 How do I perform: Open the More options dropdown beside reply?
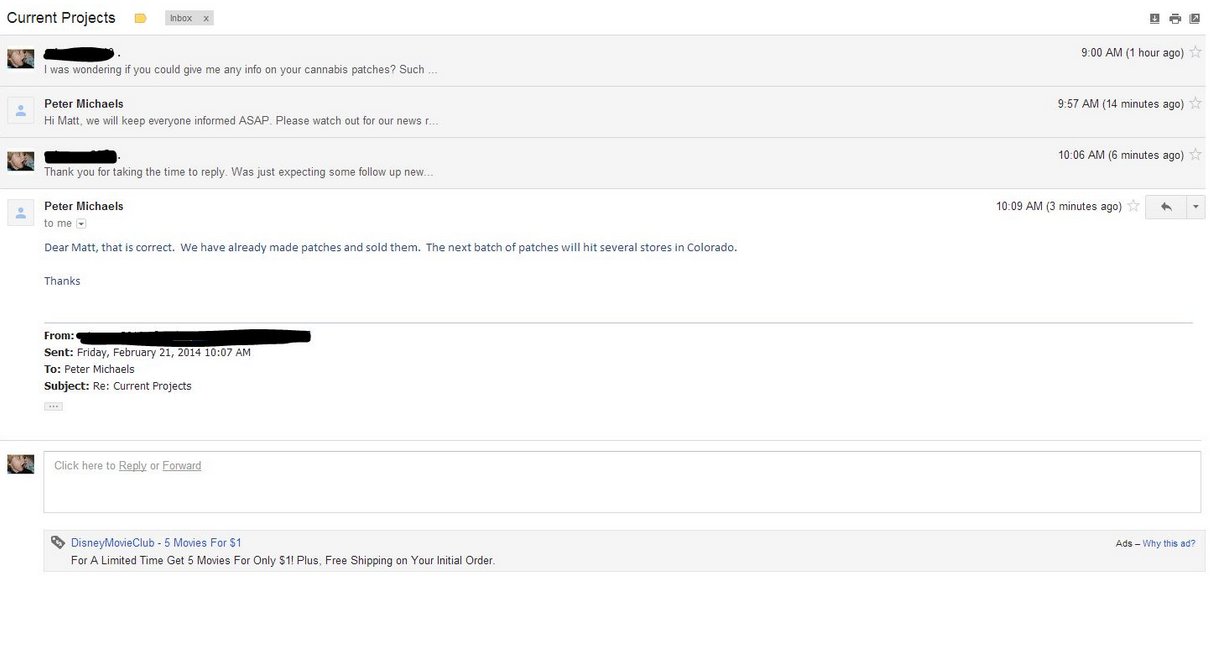(1195, 206)
